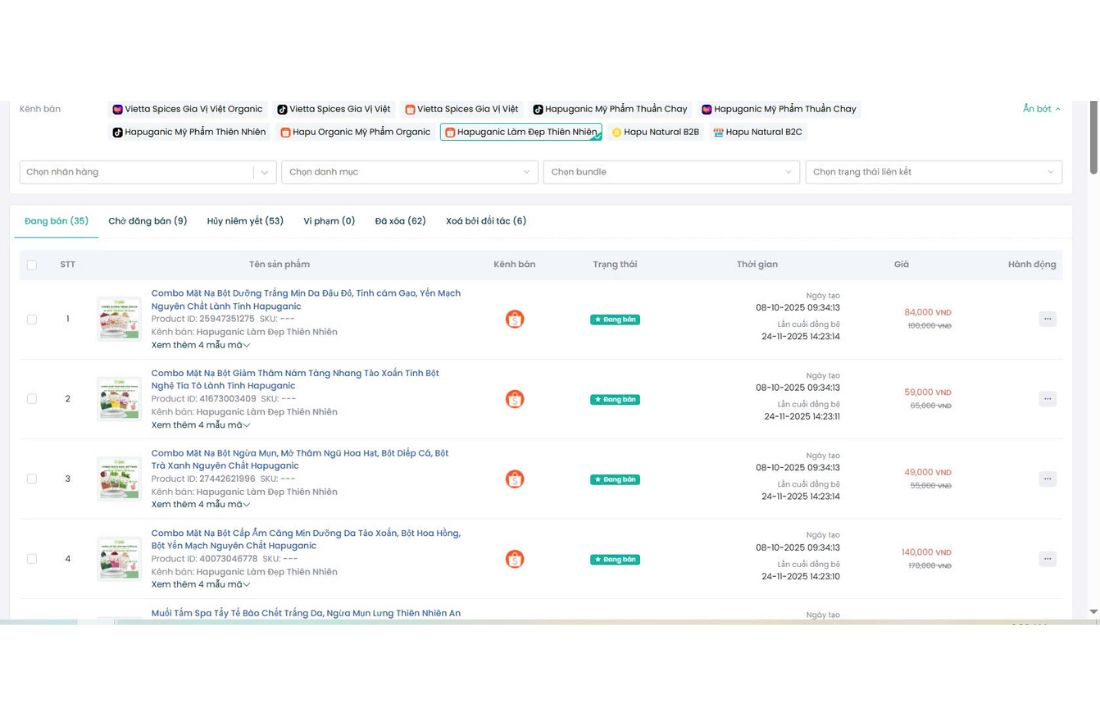Open thumbnail image of product 4
1100x726 pixels.
click(119, 559)
